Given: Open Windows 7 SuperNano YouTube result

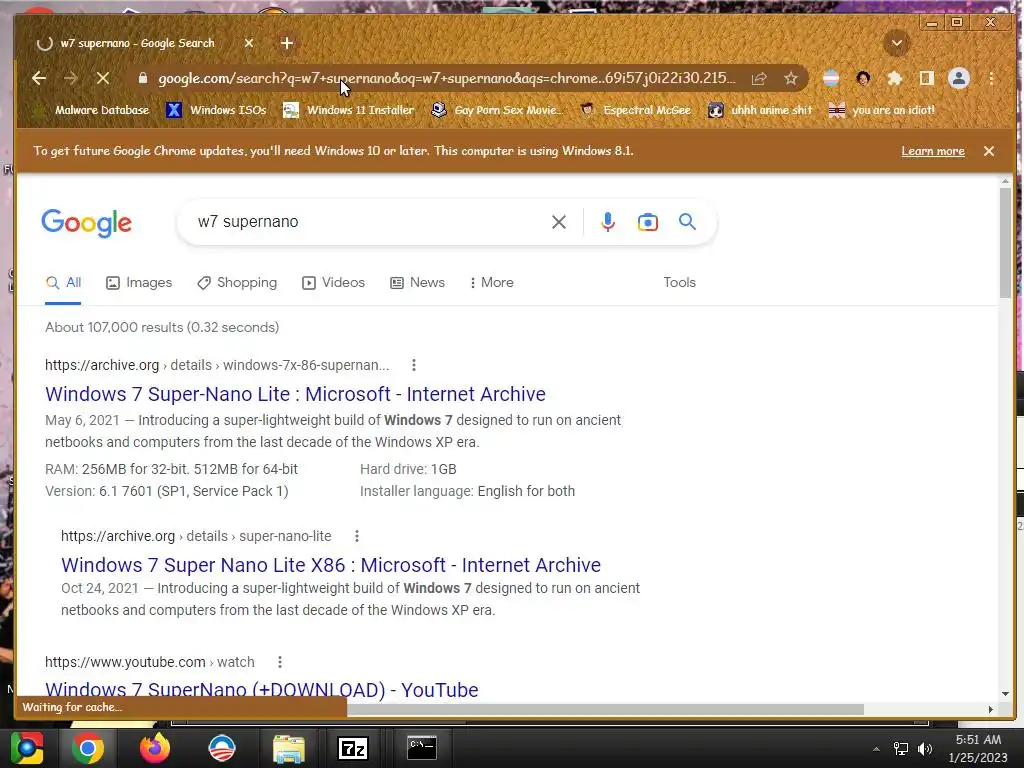Looking at the screenshot, I should [x=261, y=690].
